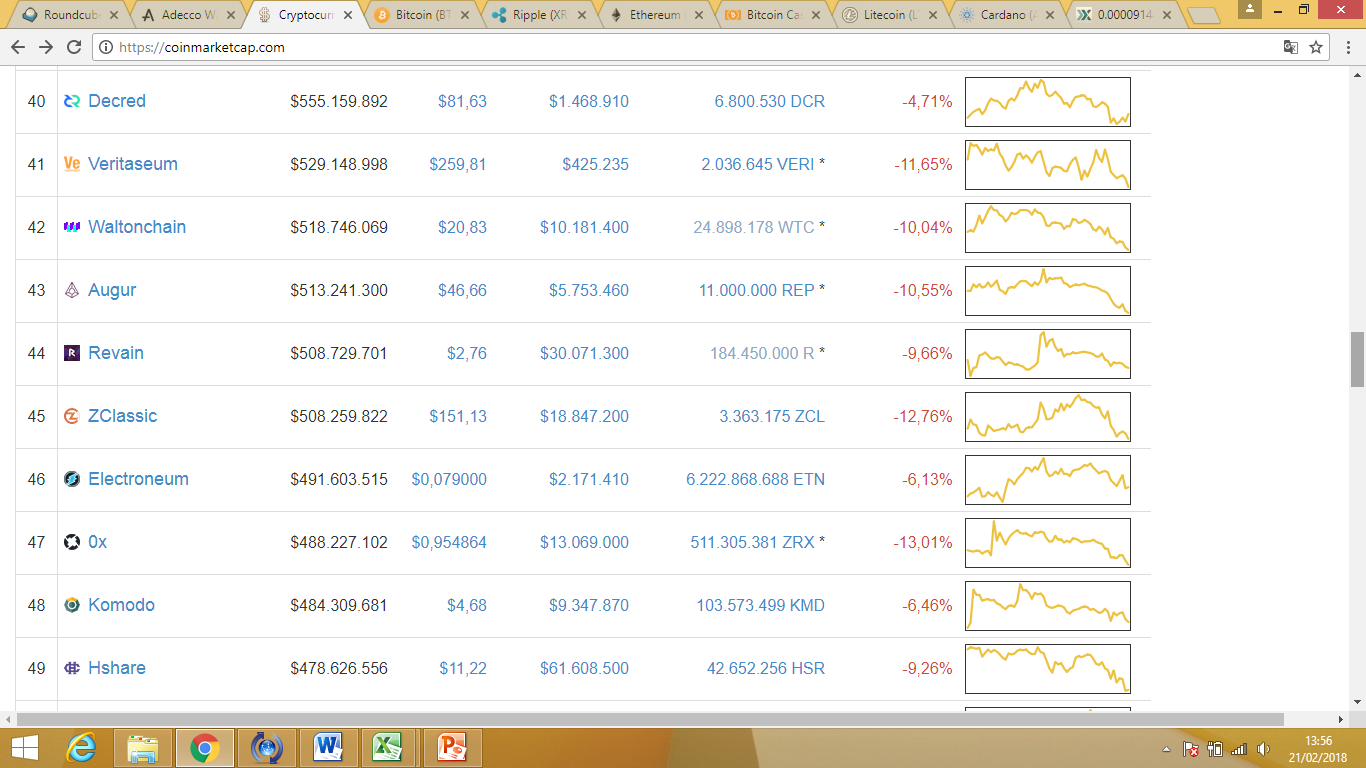Click the translate page icon

(x=1291, y=47)
